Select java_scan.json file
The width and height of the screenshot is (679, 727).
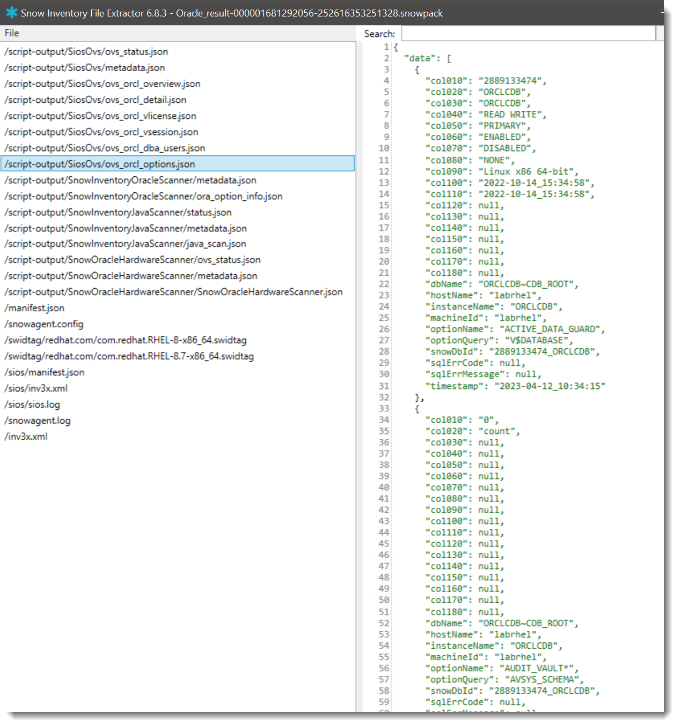click(125, 244)
